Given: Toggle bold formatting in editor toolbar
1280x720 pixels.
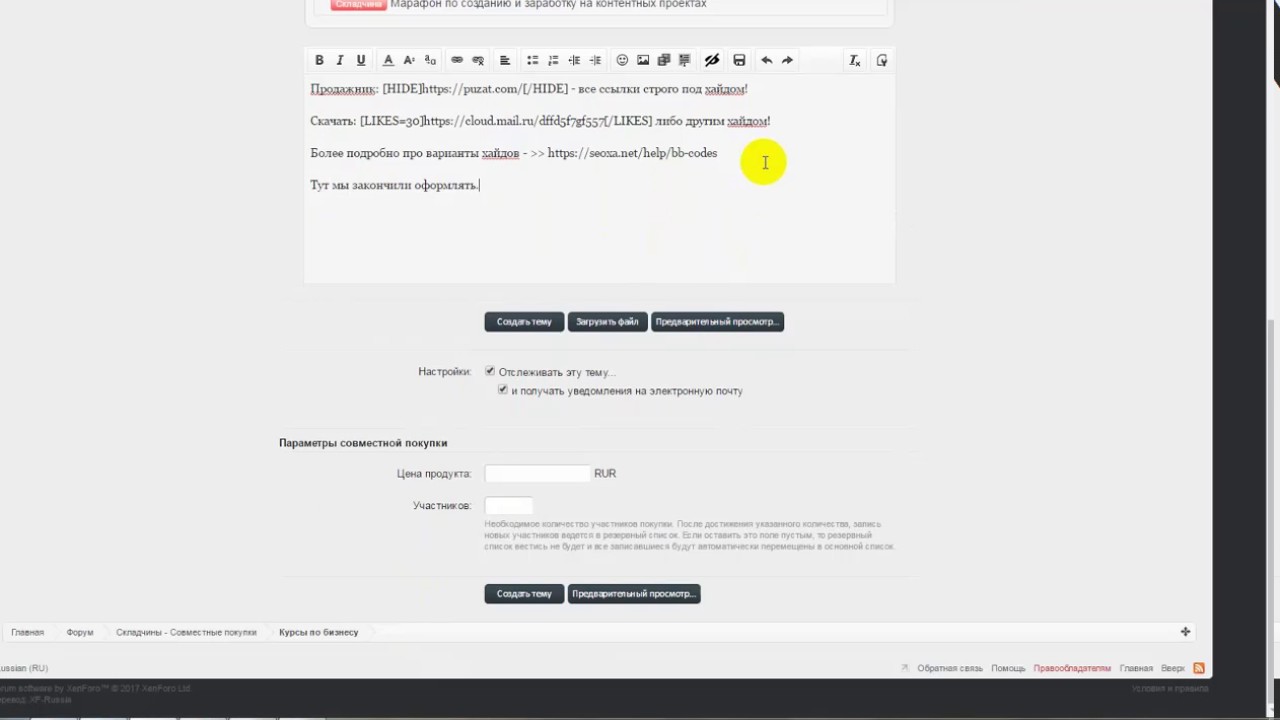Looking at the screenshot, I should [319, 61].
